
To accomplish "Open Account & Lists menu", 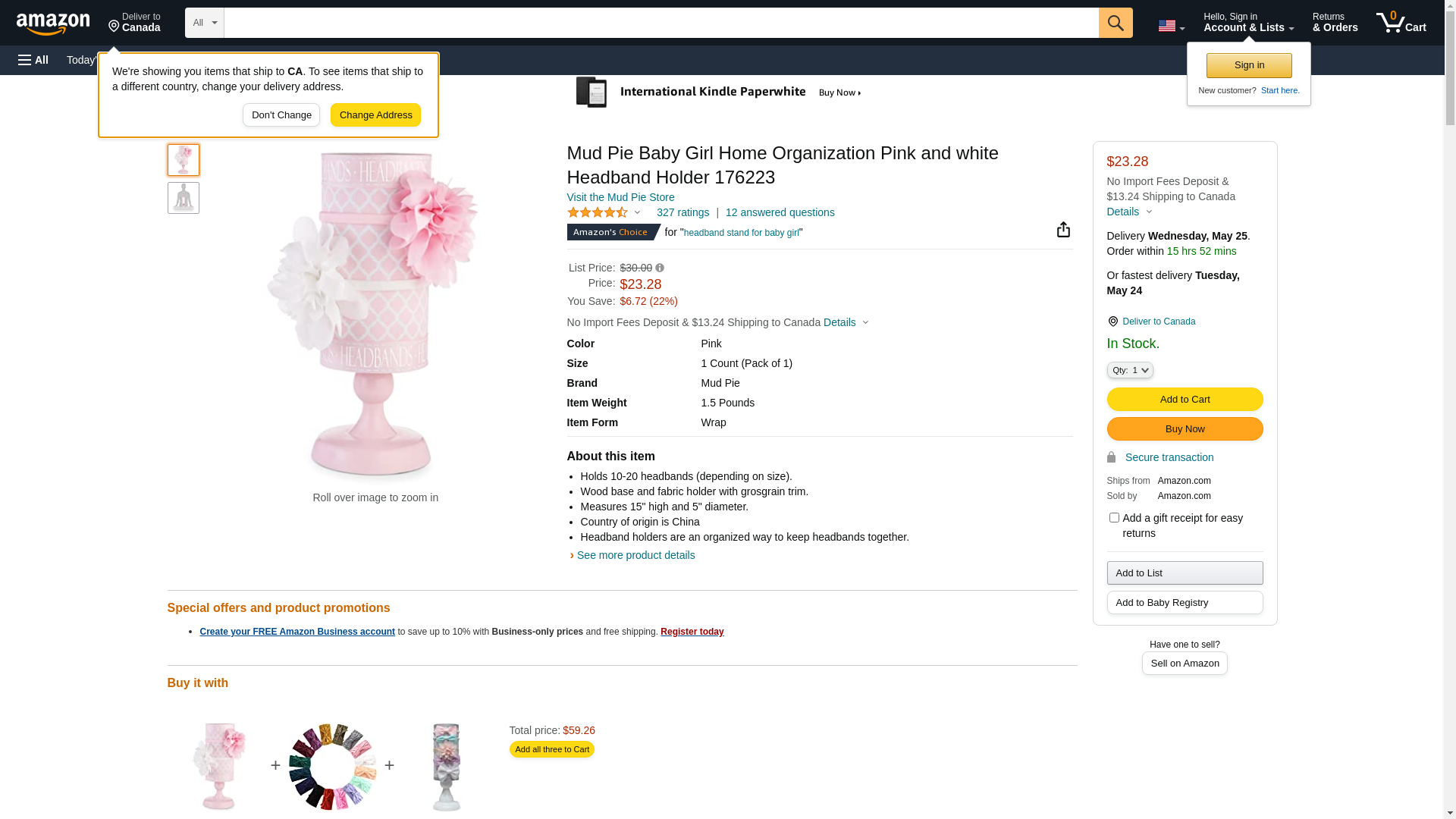I will point(1248,23).
